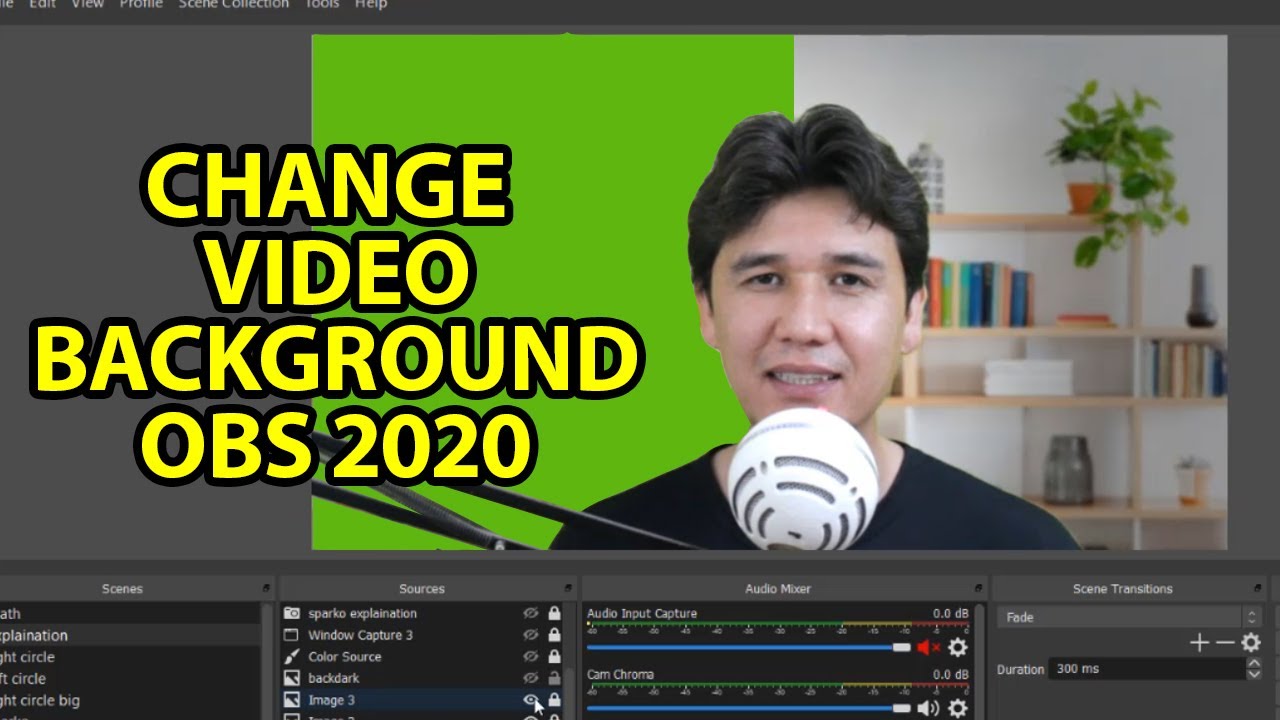Click the Audio Mixer scrollbar
1280x720 pixels.
[980, 660]
